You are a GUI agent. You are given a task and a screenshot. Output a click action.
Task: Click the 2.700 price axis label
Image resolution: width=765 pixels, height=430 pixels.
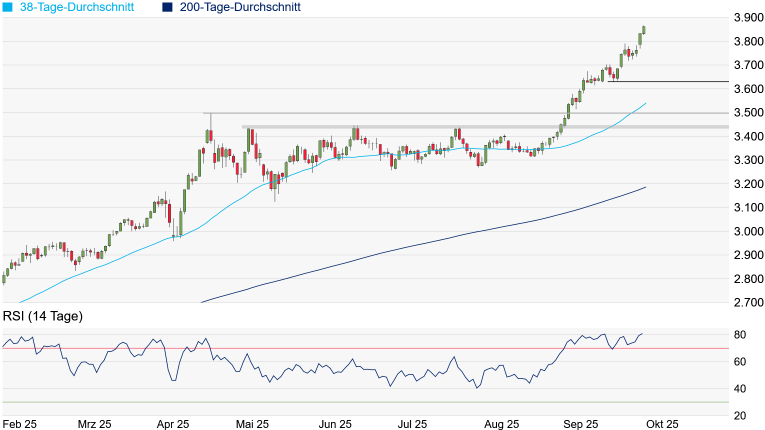[748, 303]
